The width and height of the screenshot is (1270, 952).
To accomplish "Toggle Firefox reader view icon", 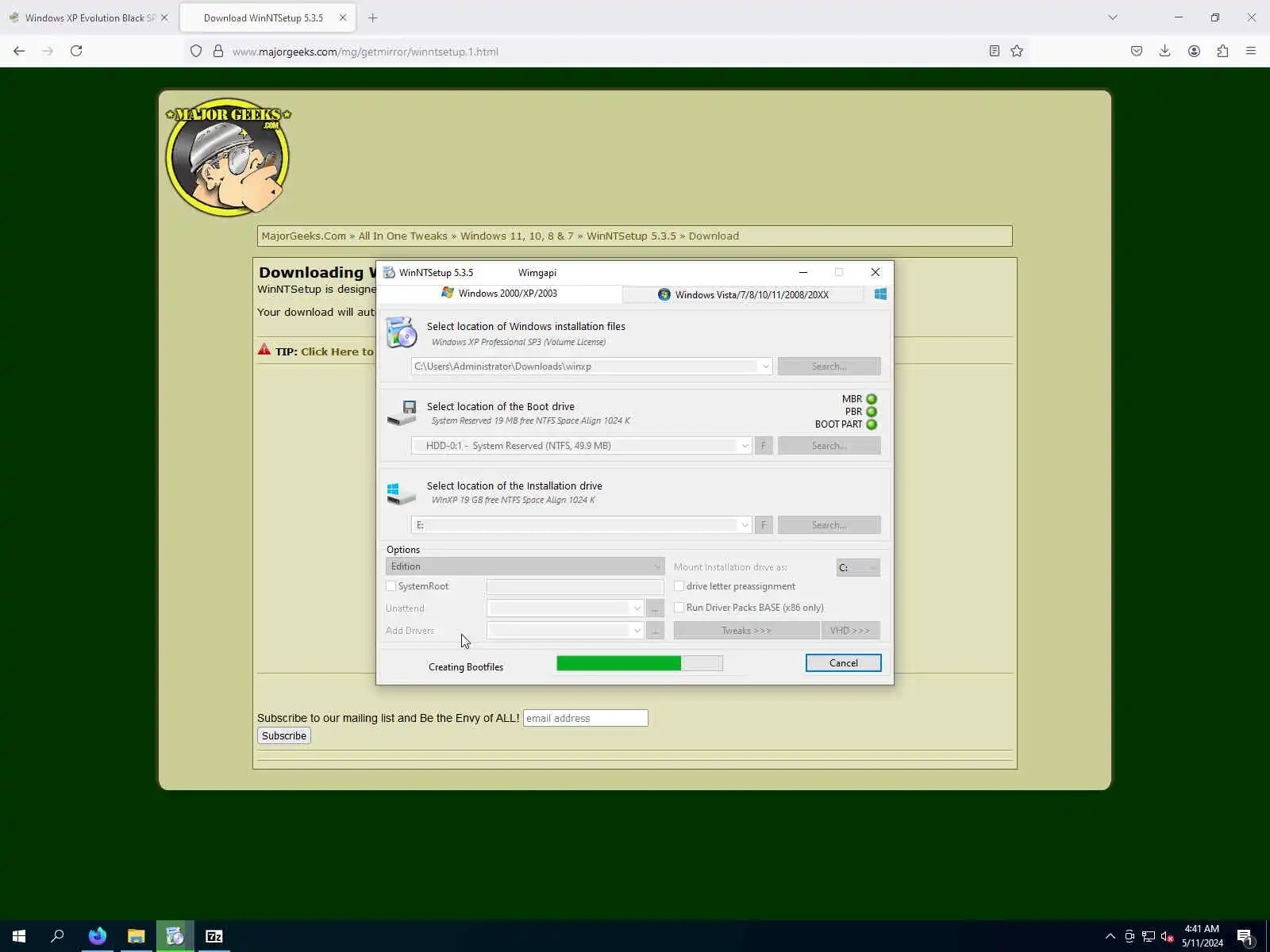I will tap(994, 51).
